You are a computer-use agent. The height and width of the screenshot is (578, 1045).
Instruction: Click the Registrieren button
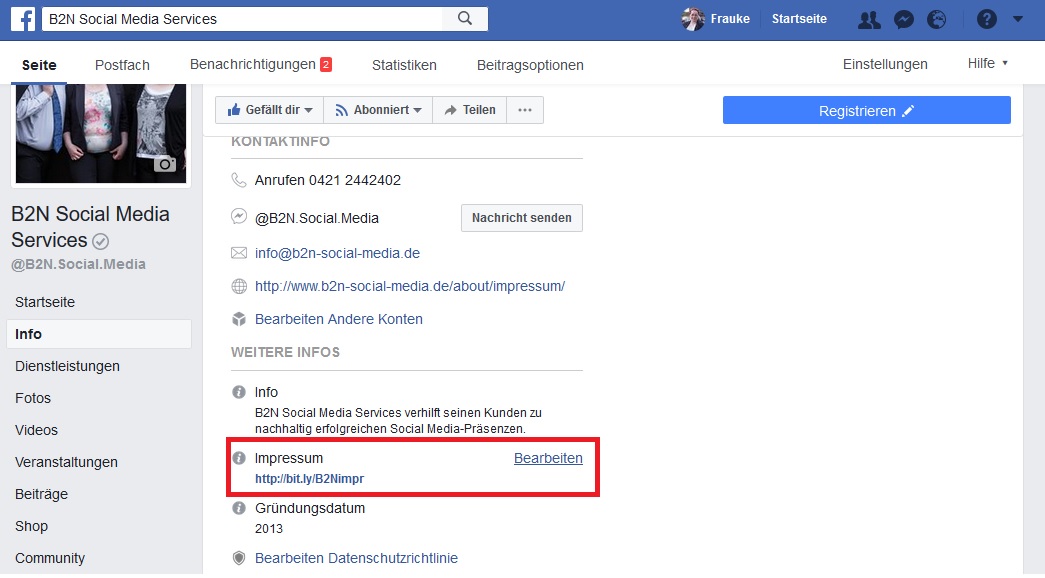point(866,110)
